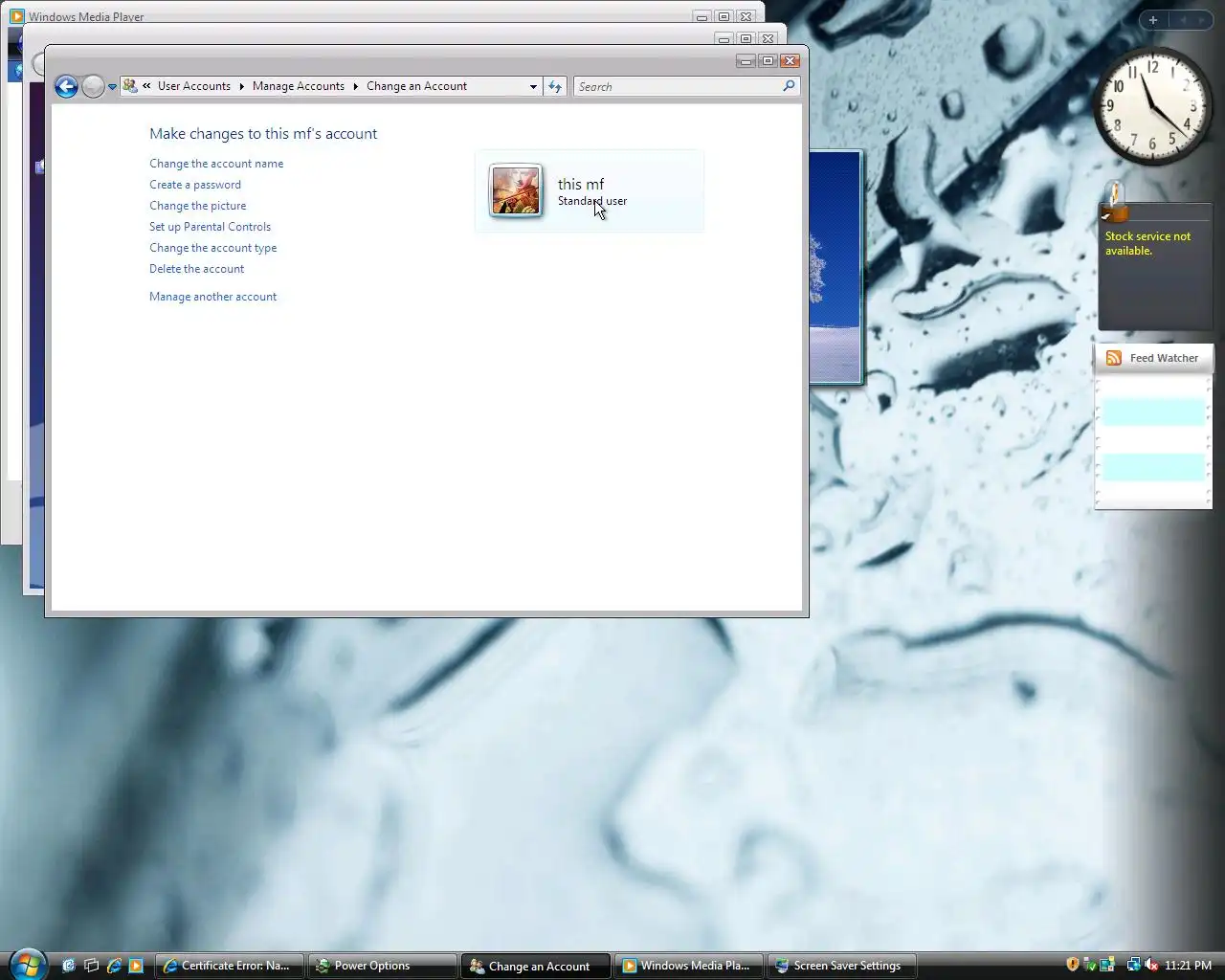Minimize the Change an Account window
Screen dimensions: 1225x980
coord(746,61)
